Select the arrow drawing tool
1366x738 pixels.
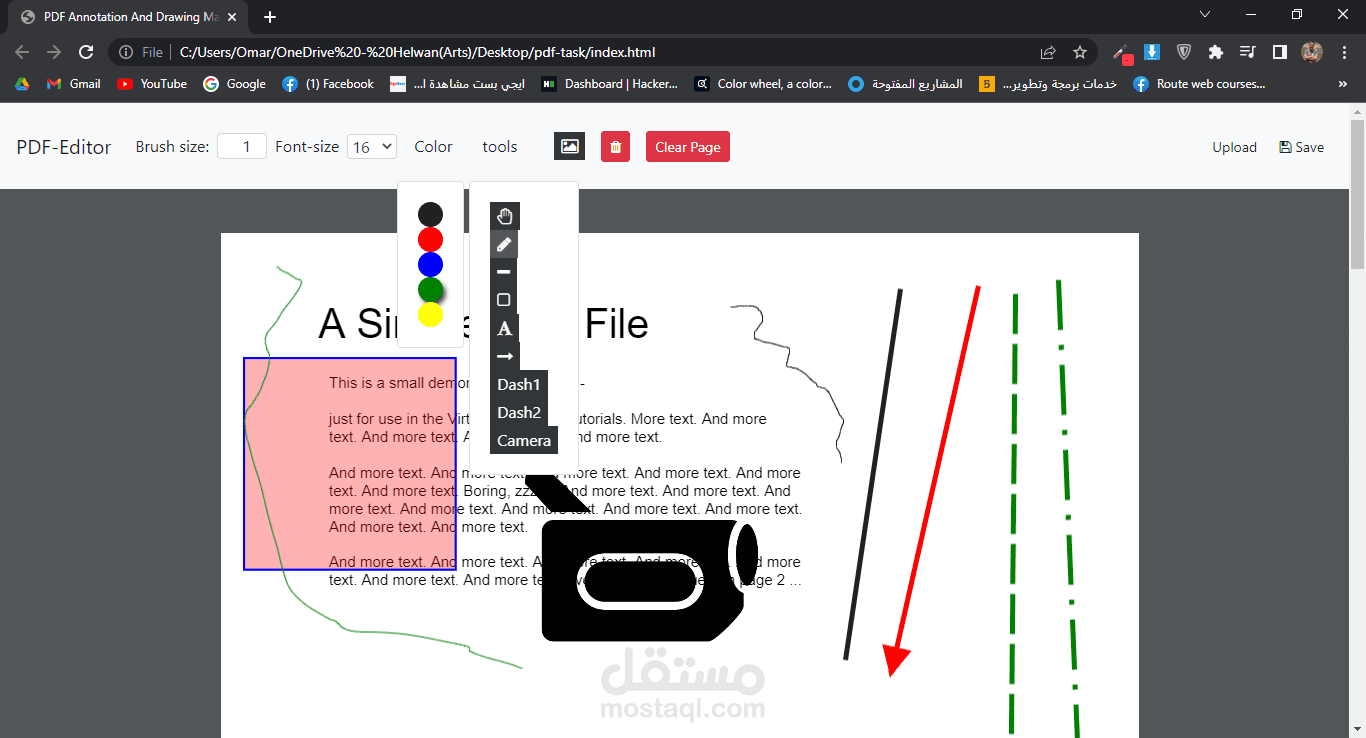(x=504, y=355)
